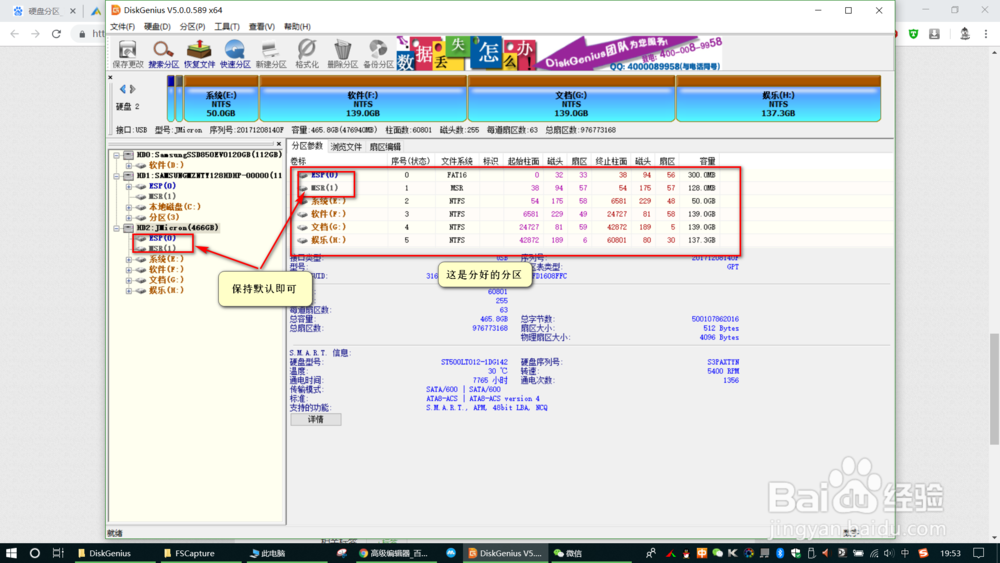Collapse the HD2:JMicron(466GB) tree node
The image size is (1000, 563).
(117, 228)
